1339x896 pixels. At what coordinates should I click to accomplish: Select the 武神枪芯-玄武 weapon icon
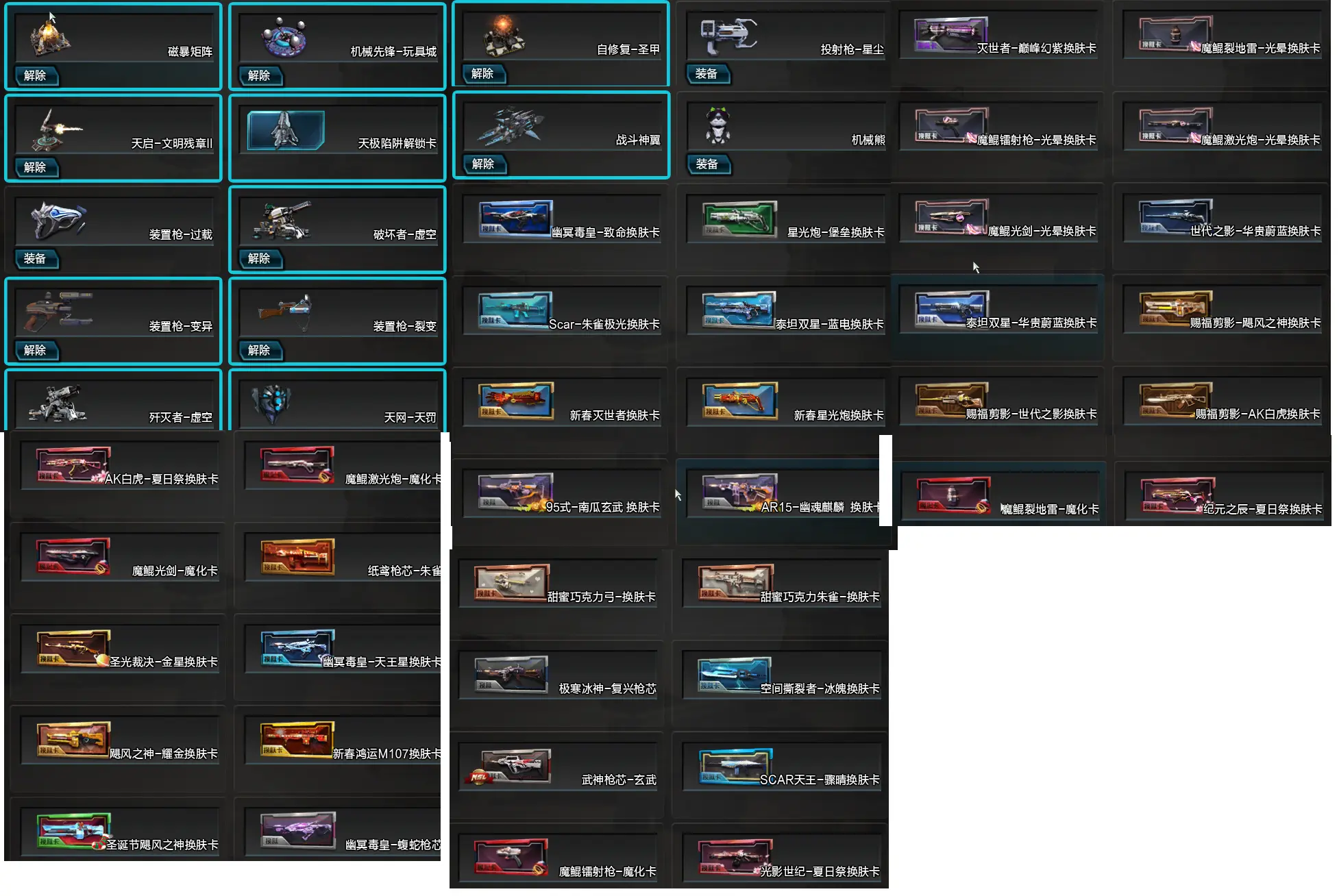coord(512,767)
